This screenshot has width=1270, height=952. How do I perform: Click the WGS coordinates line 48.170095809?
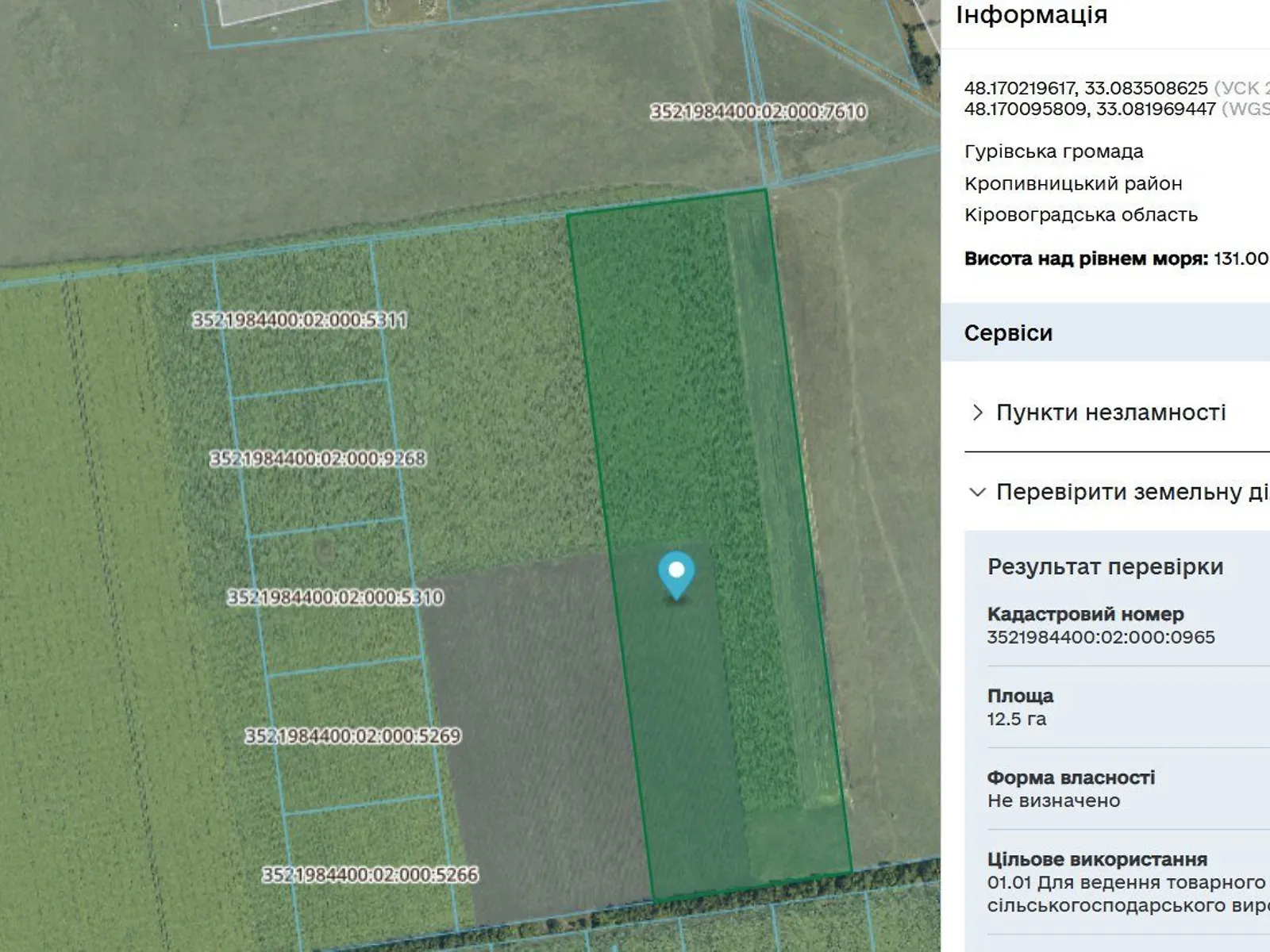click(x=1089, y=109)
